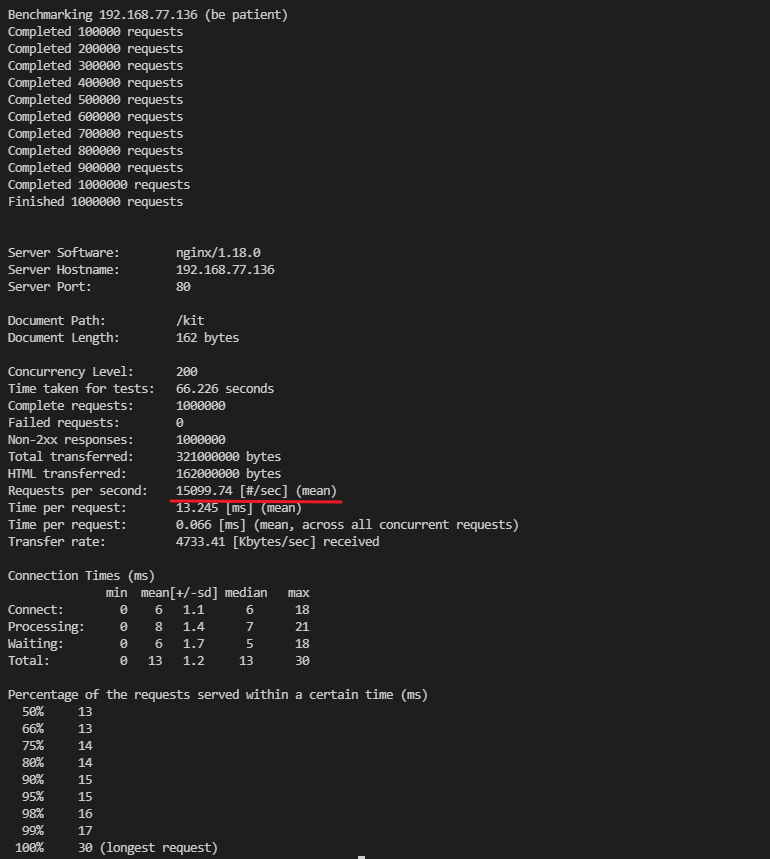Click the Finished 1000000 requests line

click(x=95, y=202)
